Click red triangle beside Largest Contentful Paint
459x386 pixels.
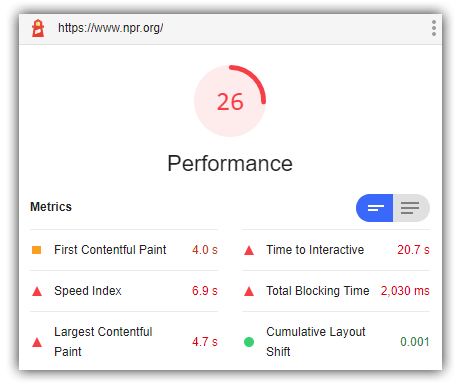click(37, 342)
